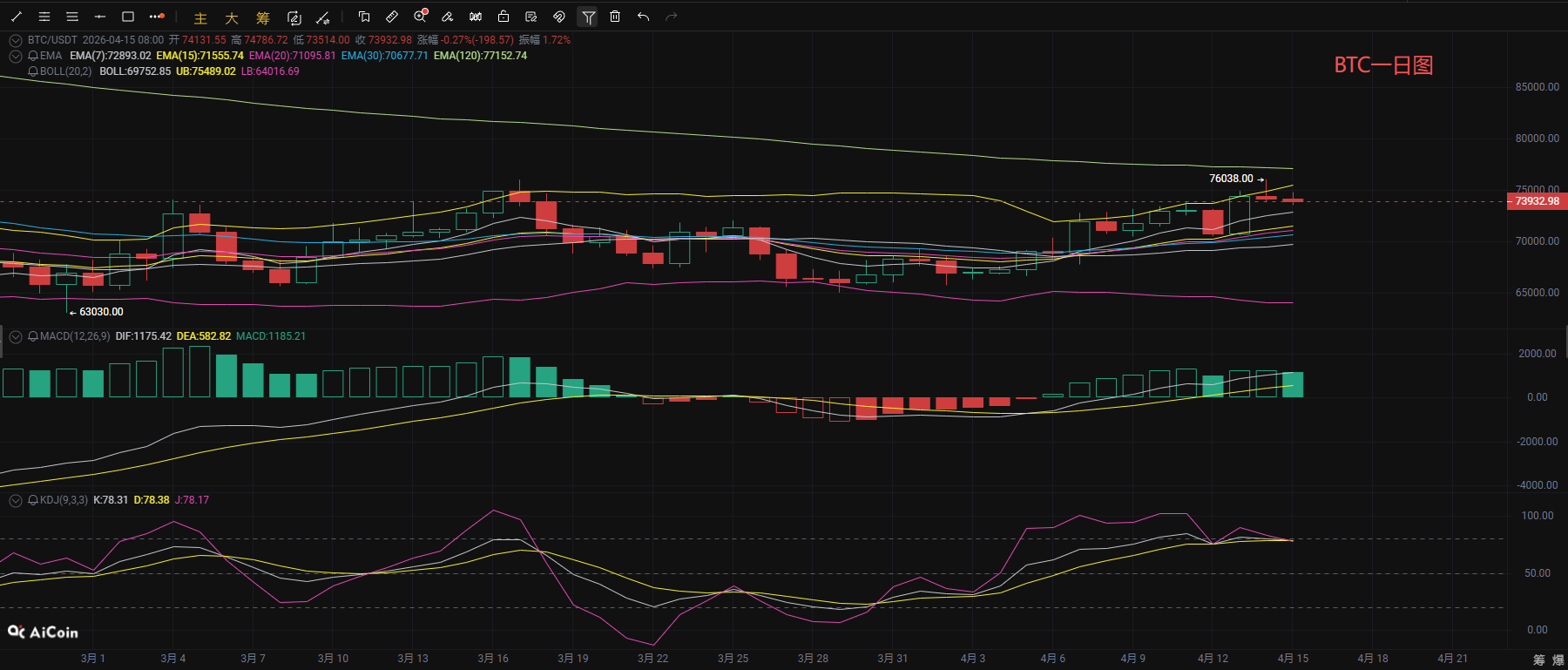Select the 筹 toolbar tab

263,17
